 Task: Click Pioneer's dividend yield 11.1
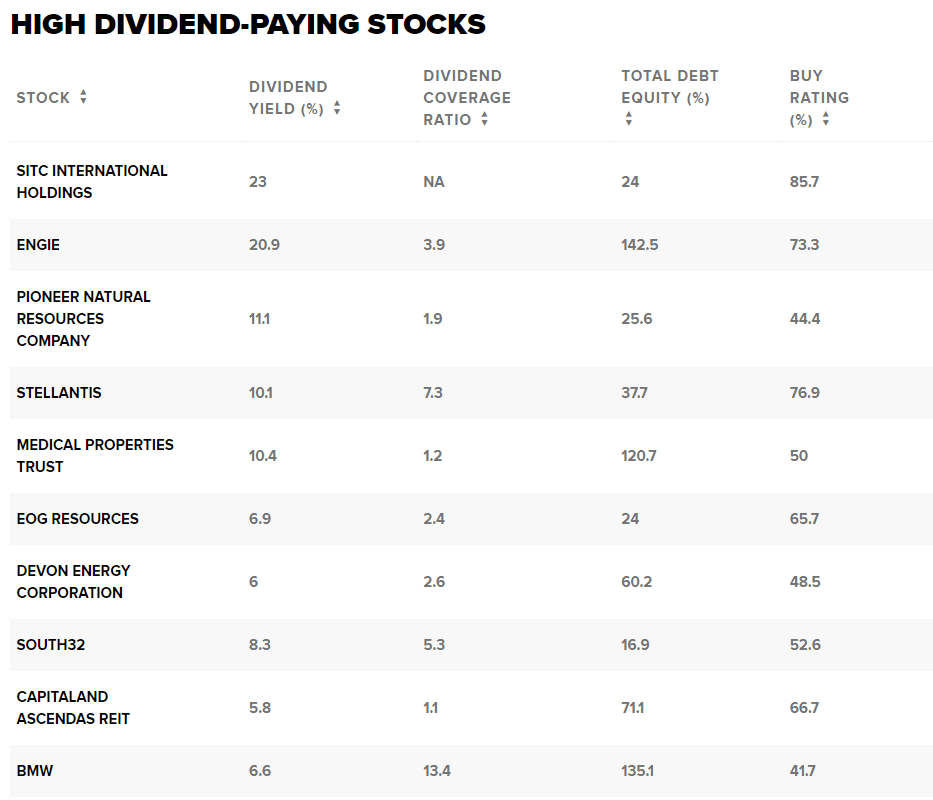coord(259,318)
